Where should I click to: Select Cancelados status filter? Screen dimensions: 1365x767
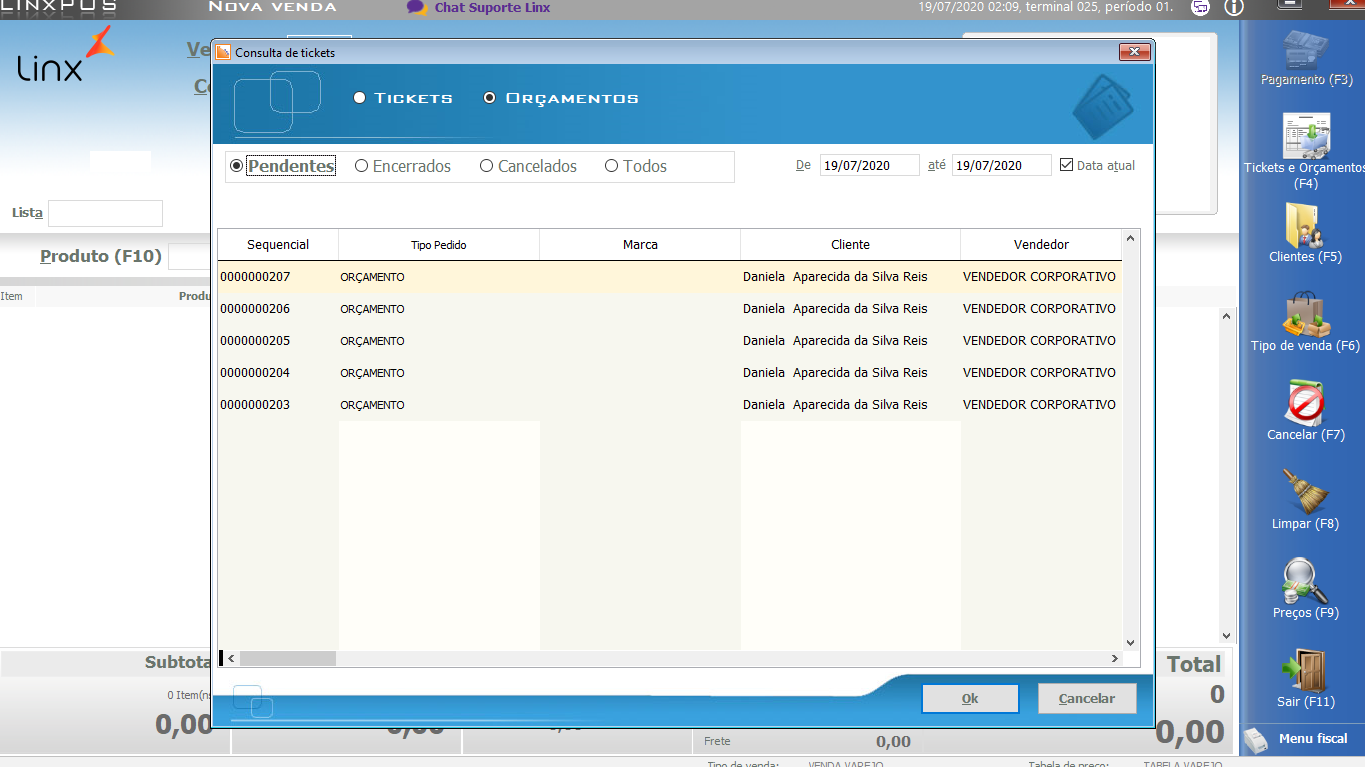[x=487, y=166]
